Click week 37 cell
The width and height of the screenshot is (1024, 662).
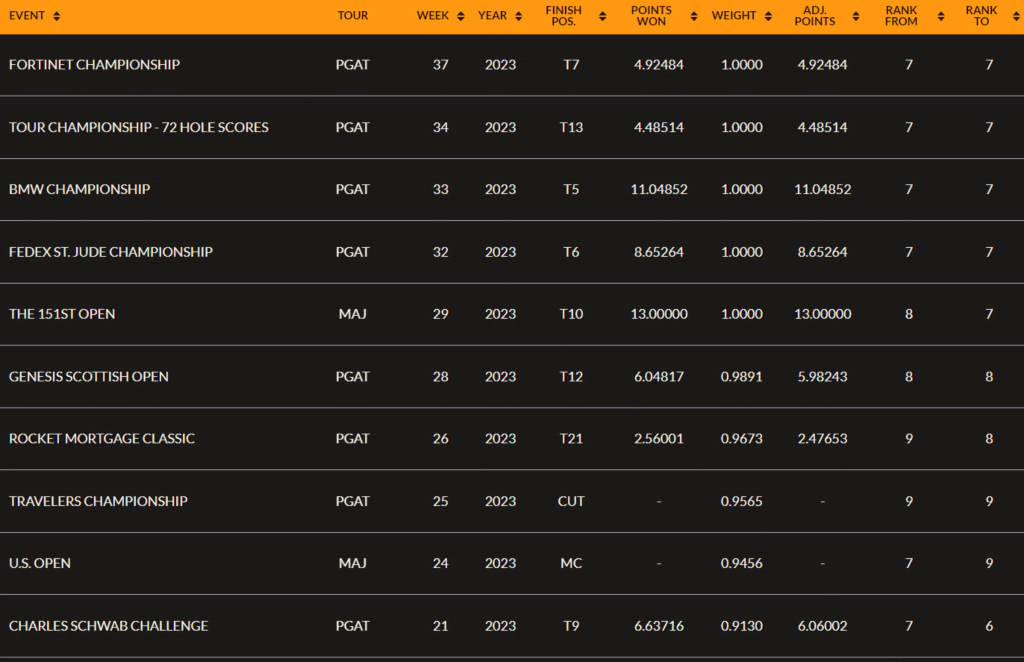pos(441,65)
